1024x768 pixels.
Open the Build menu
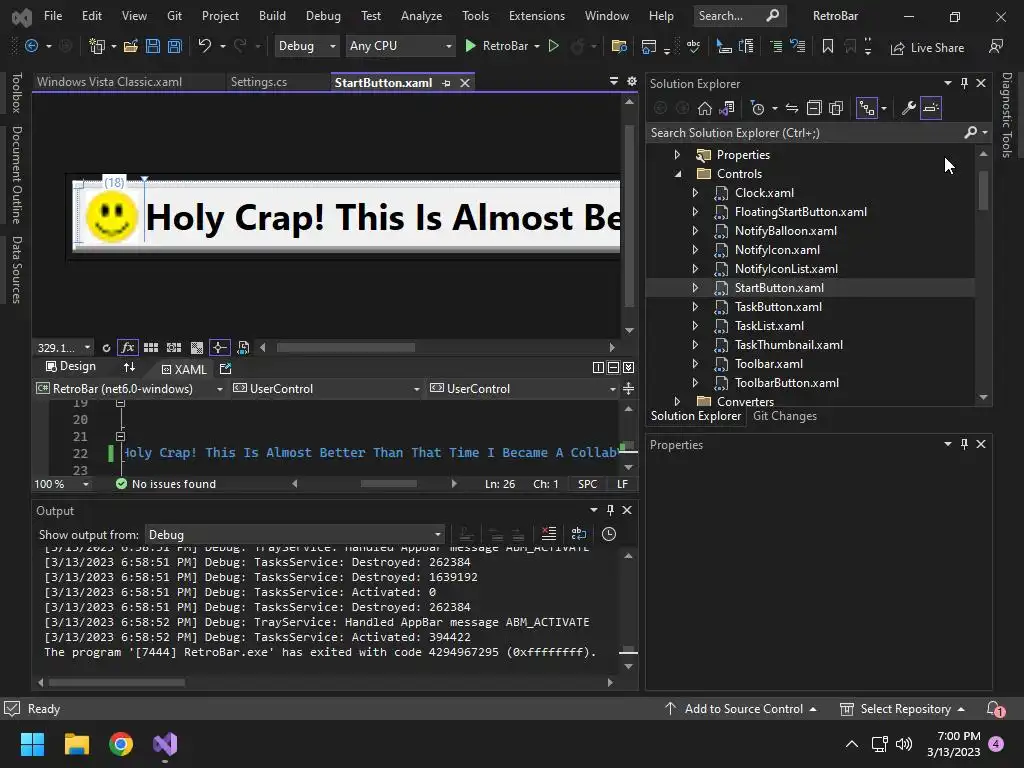tap(272, 16)
